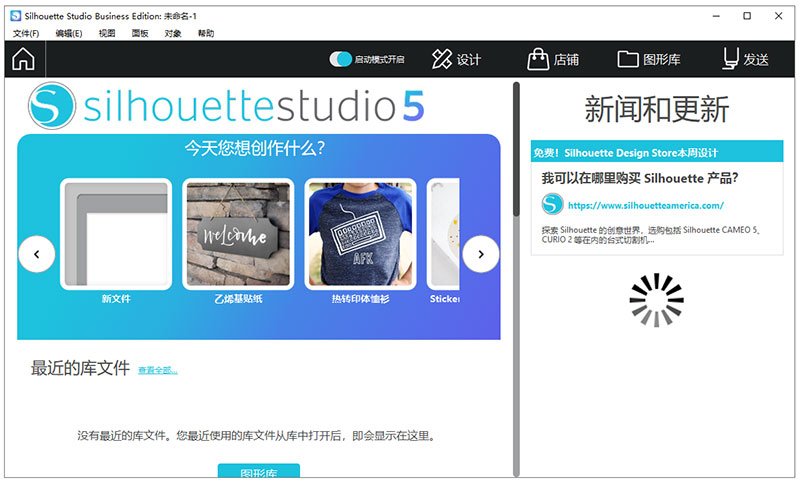The width and height of the screenshot is (800, 482).
Task: Open the silhouetteamerica.com link
Action: [645, 206]
